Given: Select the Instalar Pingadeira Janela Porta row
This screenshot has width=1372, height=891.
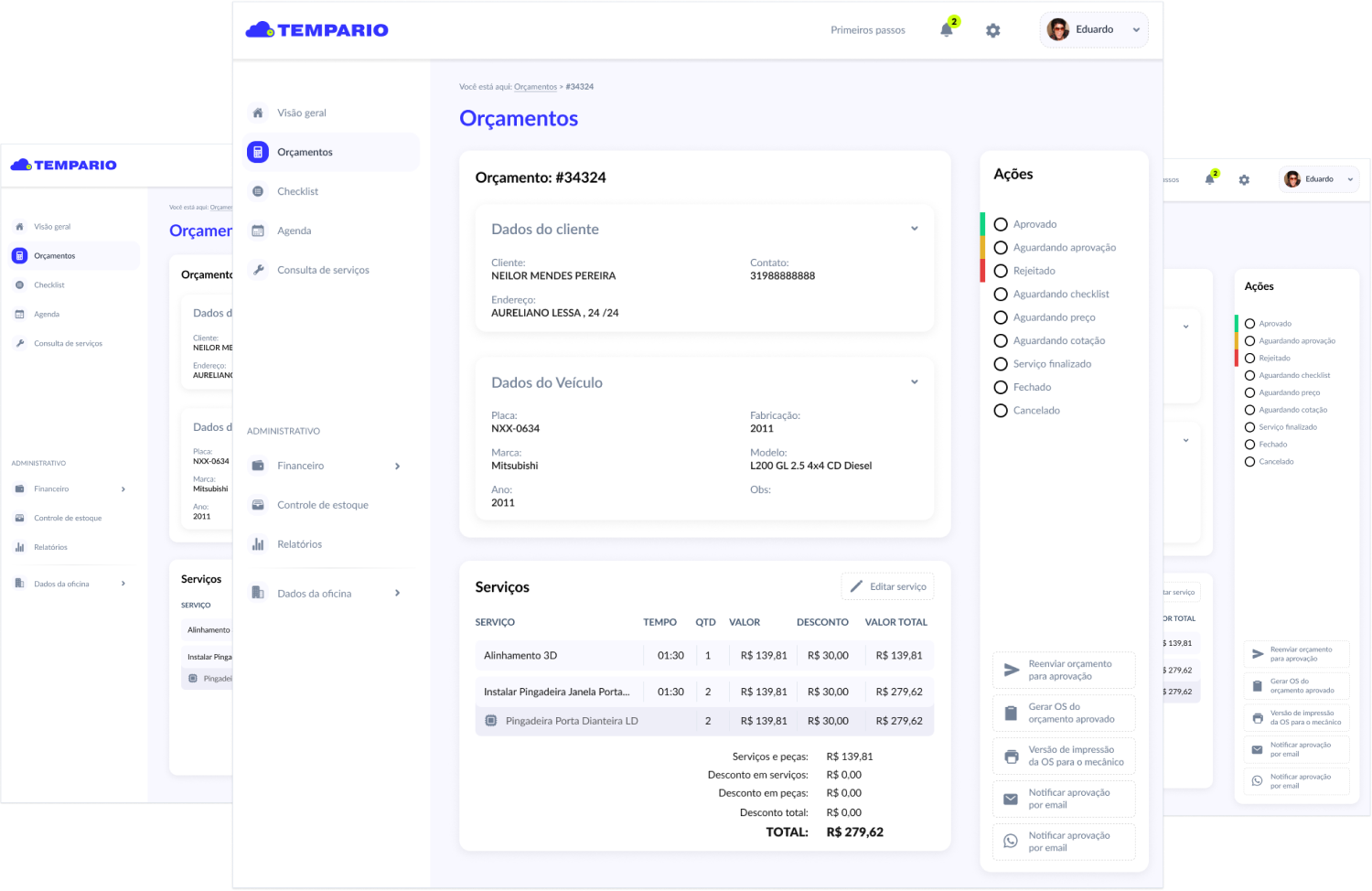Looking at the screenshot, I should click(704, 692).
